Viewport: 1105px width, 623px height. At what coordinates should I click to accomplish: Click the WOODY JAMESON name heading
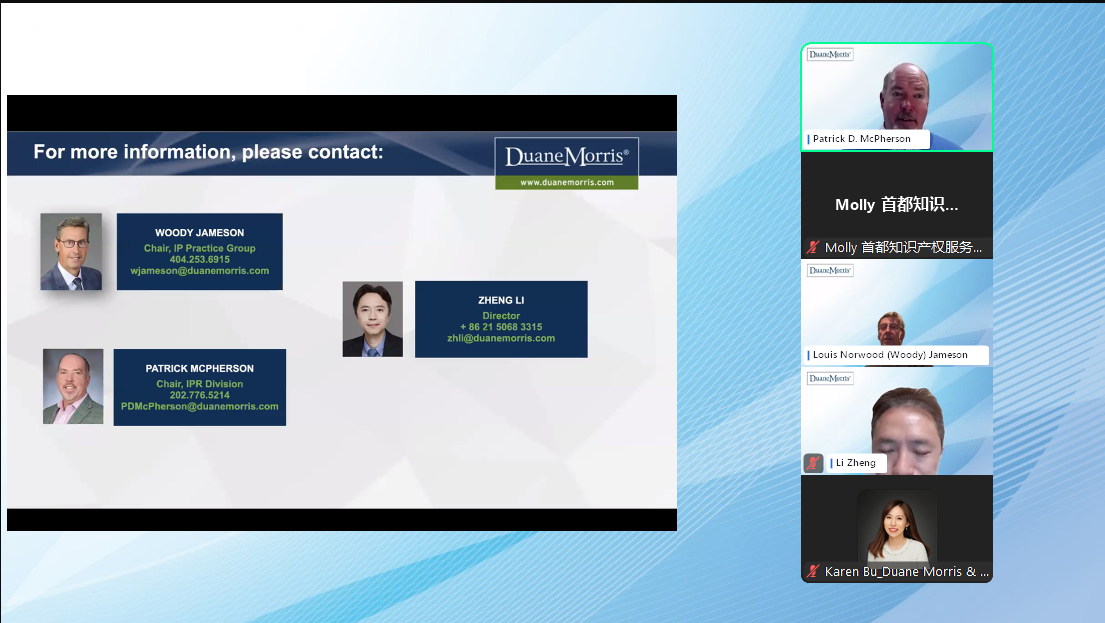coord(199,233)
